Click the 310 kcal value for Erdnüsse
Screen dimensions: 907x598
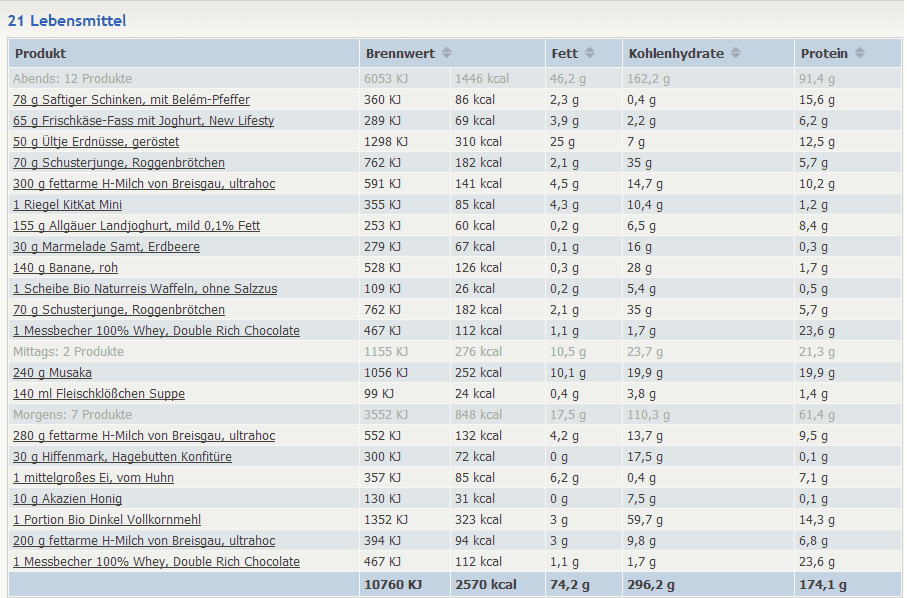(x=478, y=142)
